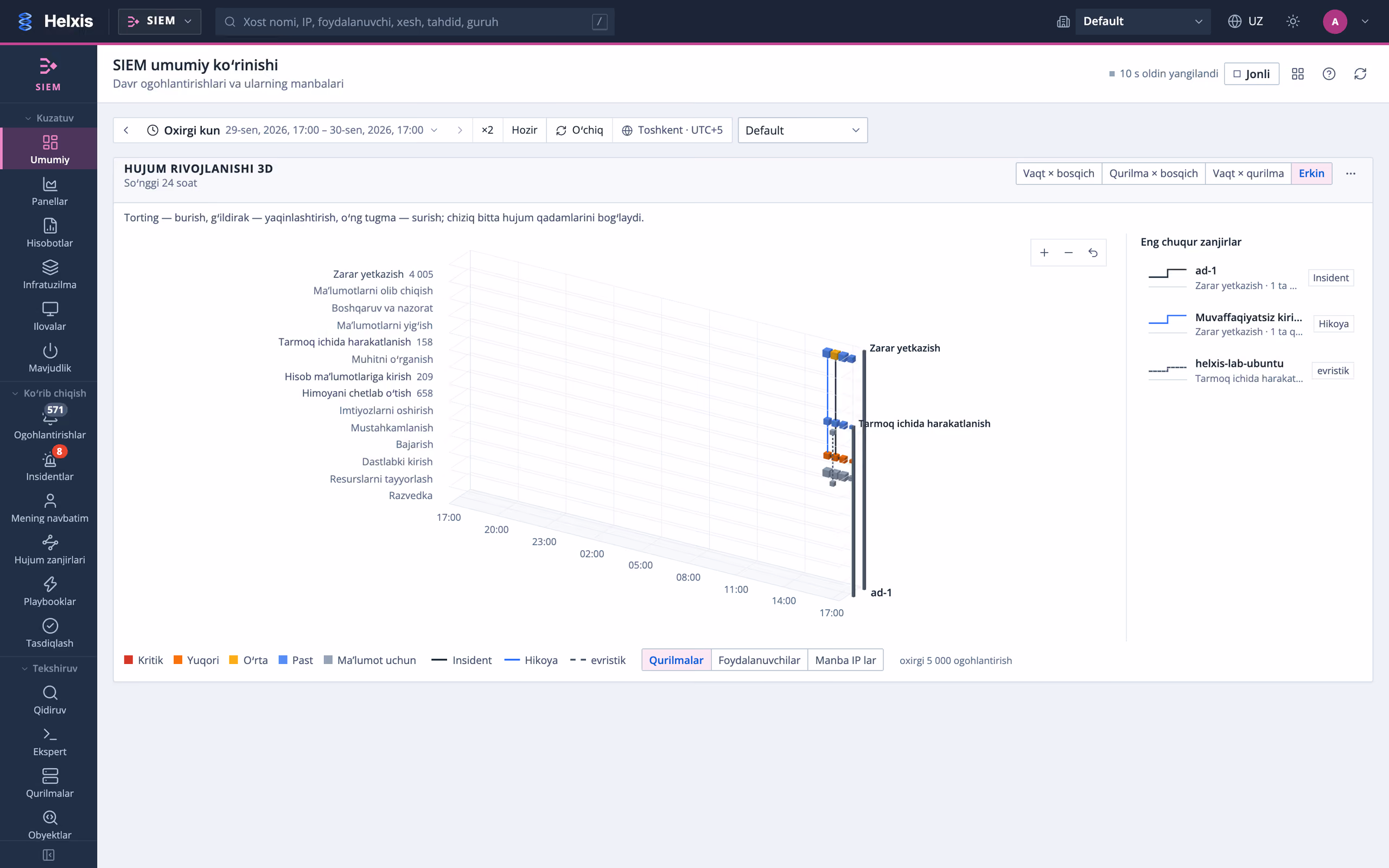1389x868 pixels.
Task: Open Ekspert console in sidebar
Action: [49, 742]
